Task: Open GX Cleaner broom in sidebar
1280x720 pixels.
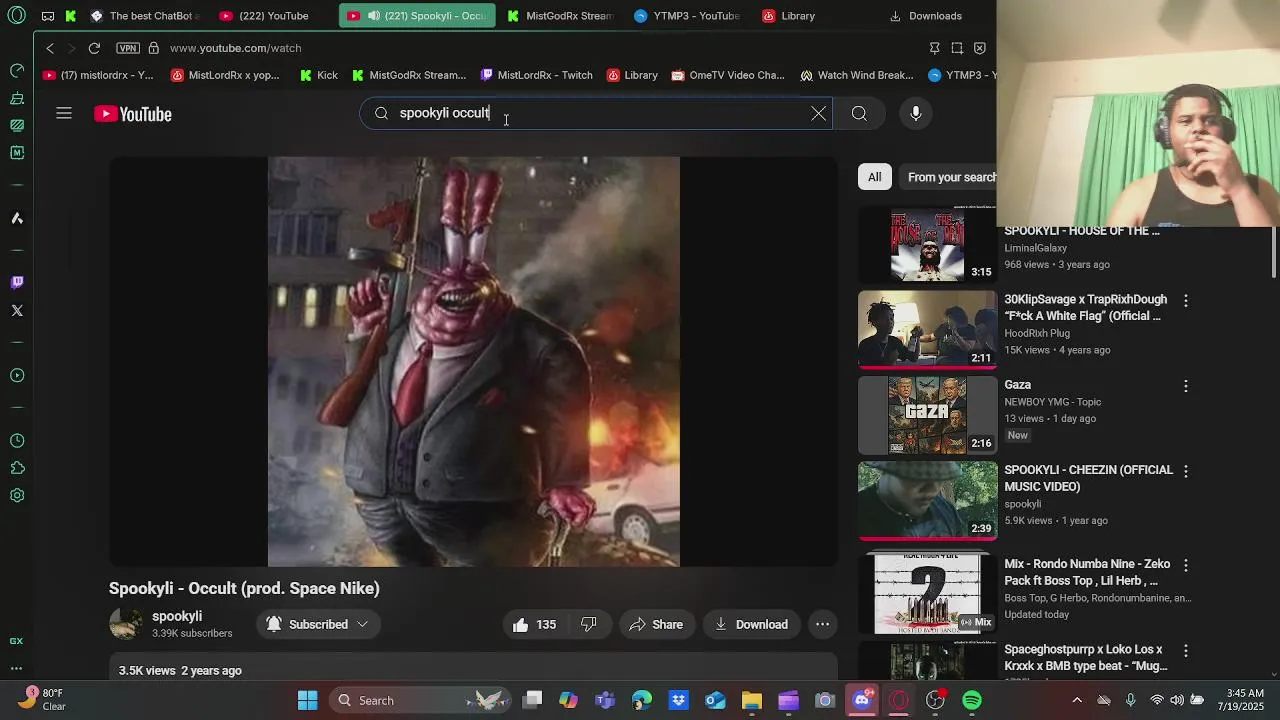Action: pos(17,98)
